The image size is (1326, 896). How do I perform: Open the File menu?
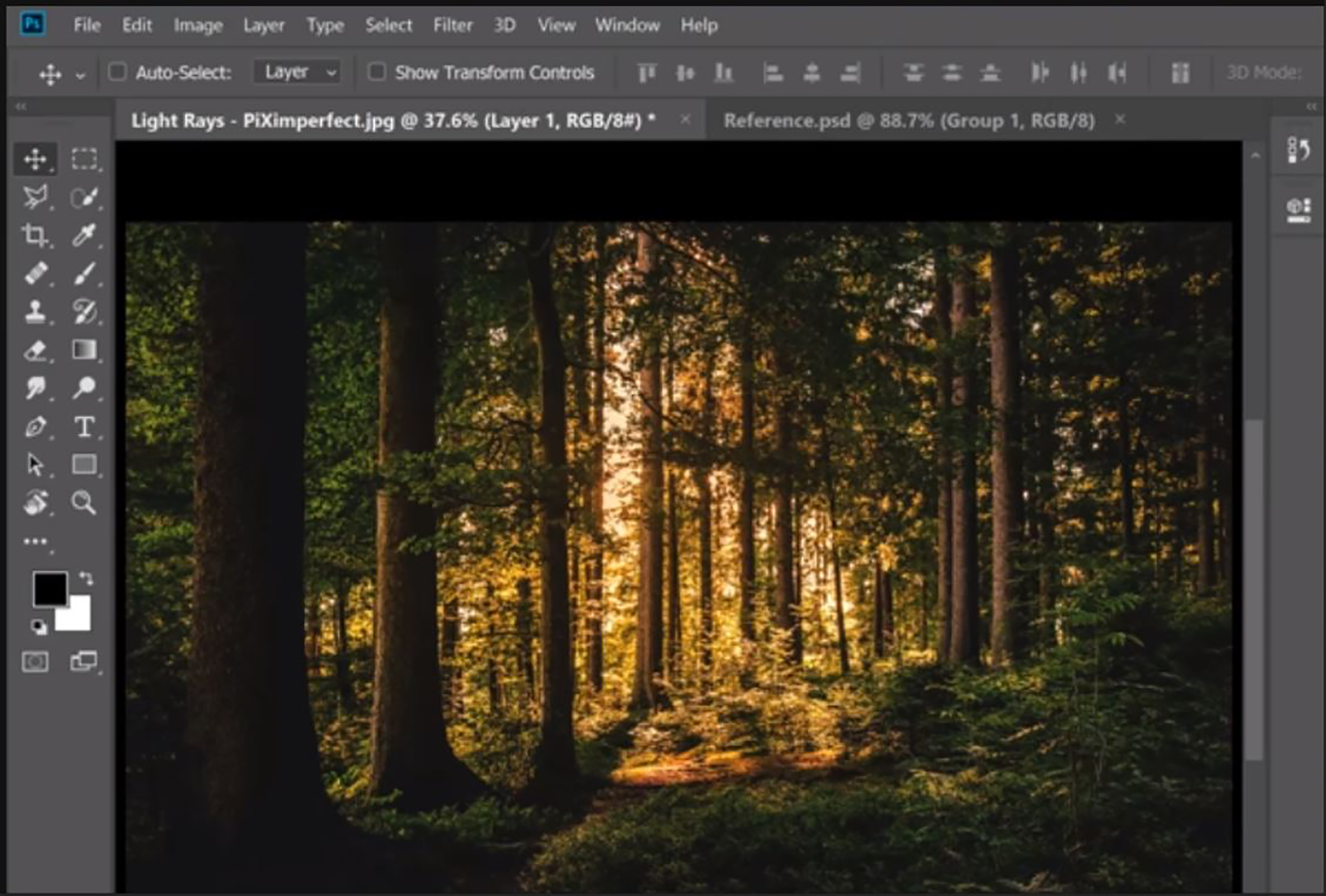click(87, 25)
